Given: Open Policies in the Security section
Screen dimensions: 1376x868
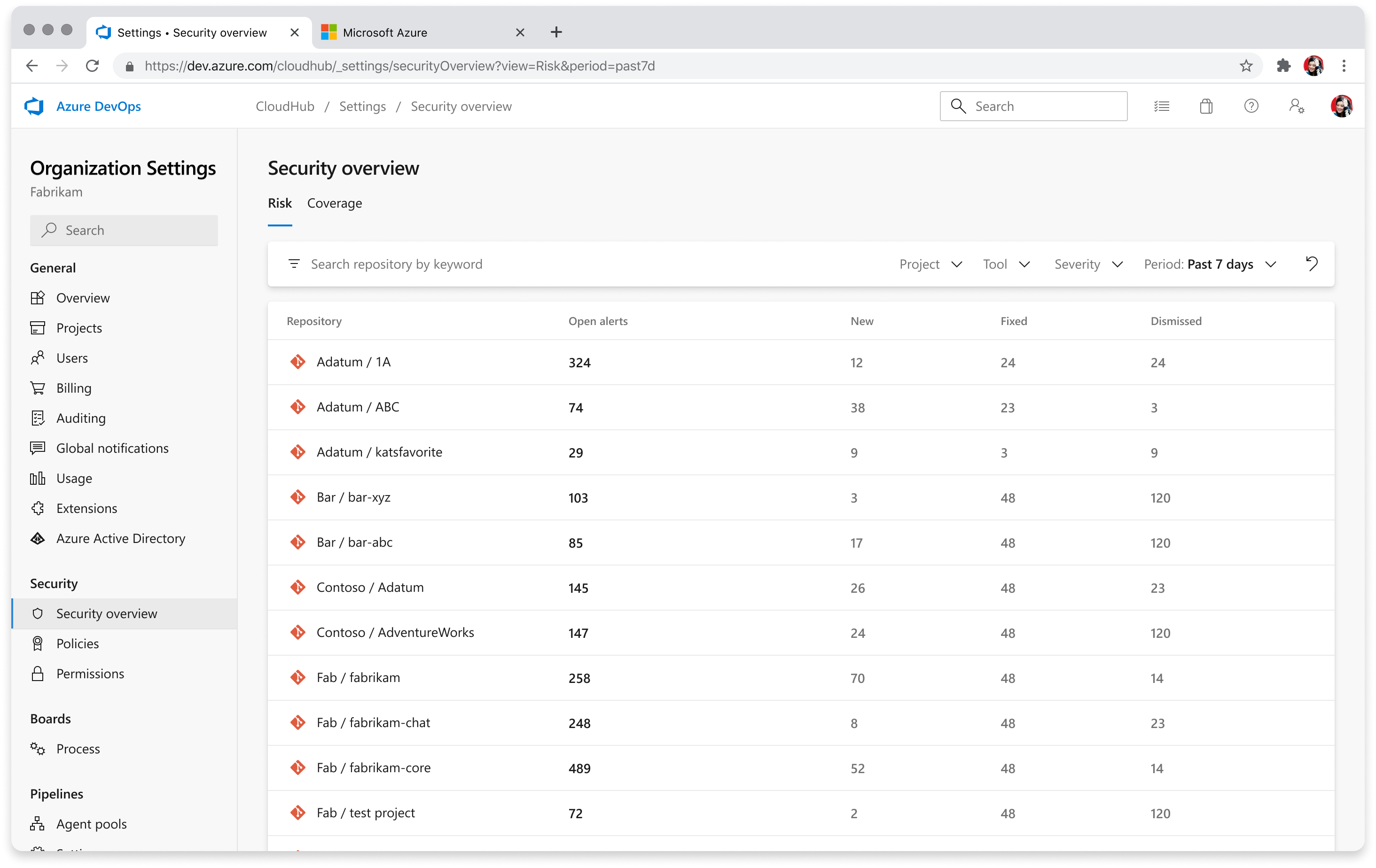Looking at the screenshot, I should [x=77, y=643].
